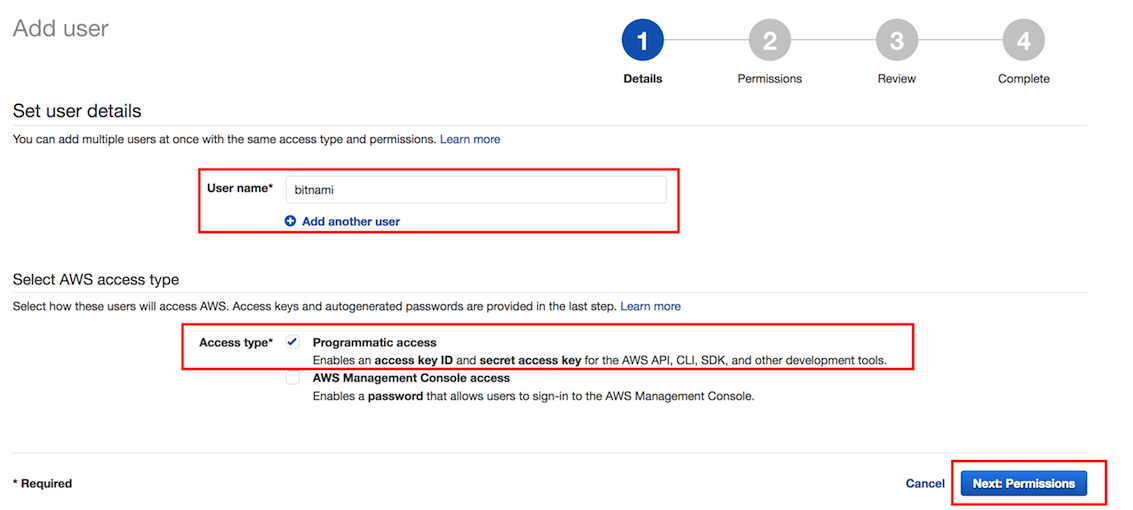
Task: Click the Permissions step label
Action: (x=770, y=79)
